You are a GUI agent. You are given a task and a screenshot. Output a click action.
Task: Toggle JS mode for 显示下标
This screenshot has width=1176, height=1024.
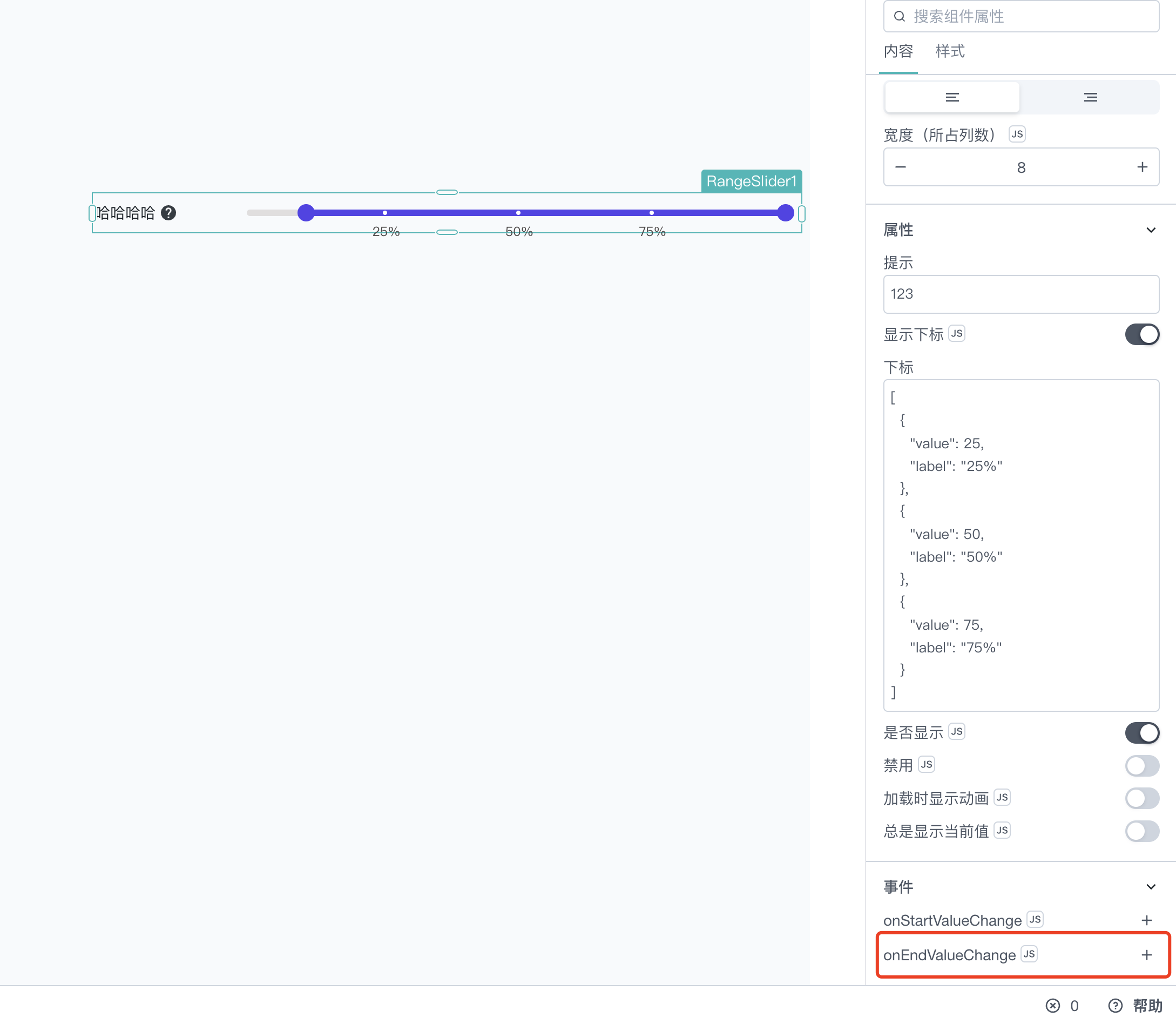coord(957,333)
